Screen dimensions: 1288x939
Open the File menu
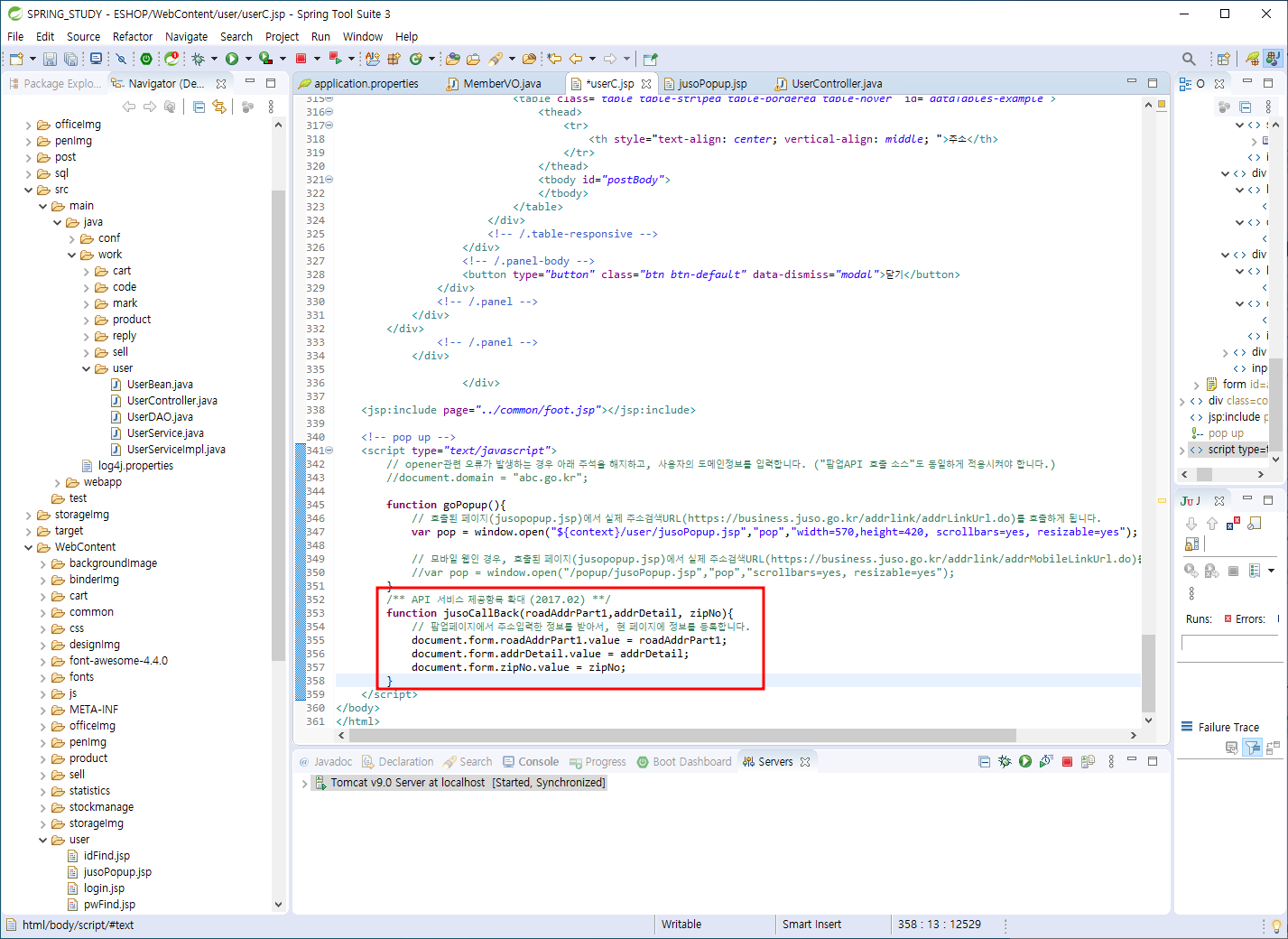click(15, 36)
